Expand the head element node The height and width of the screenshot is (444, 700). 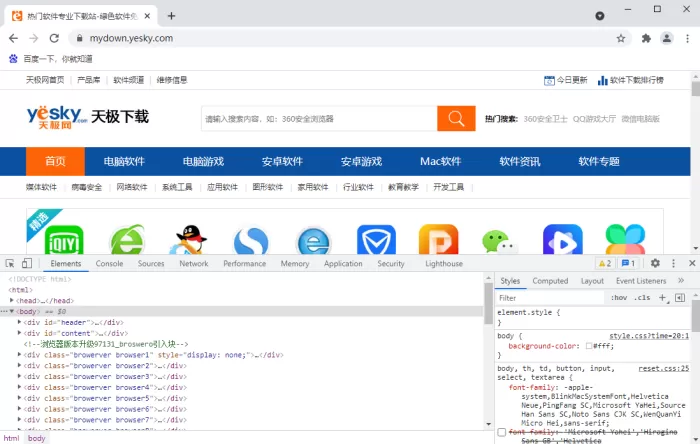[x=12, y=300]
